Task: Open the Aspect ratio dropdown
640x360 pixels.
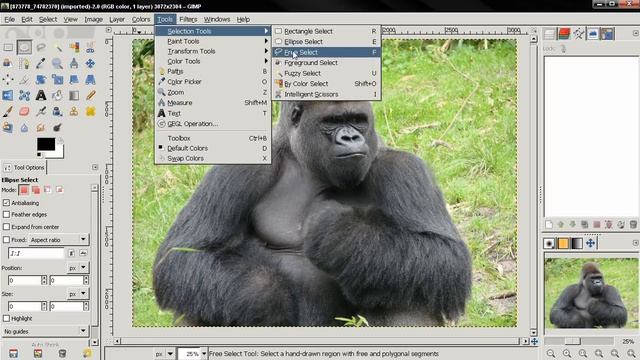Action: [58, 240]
